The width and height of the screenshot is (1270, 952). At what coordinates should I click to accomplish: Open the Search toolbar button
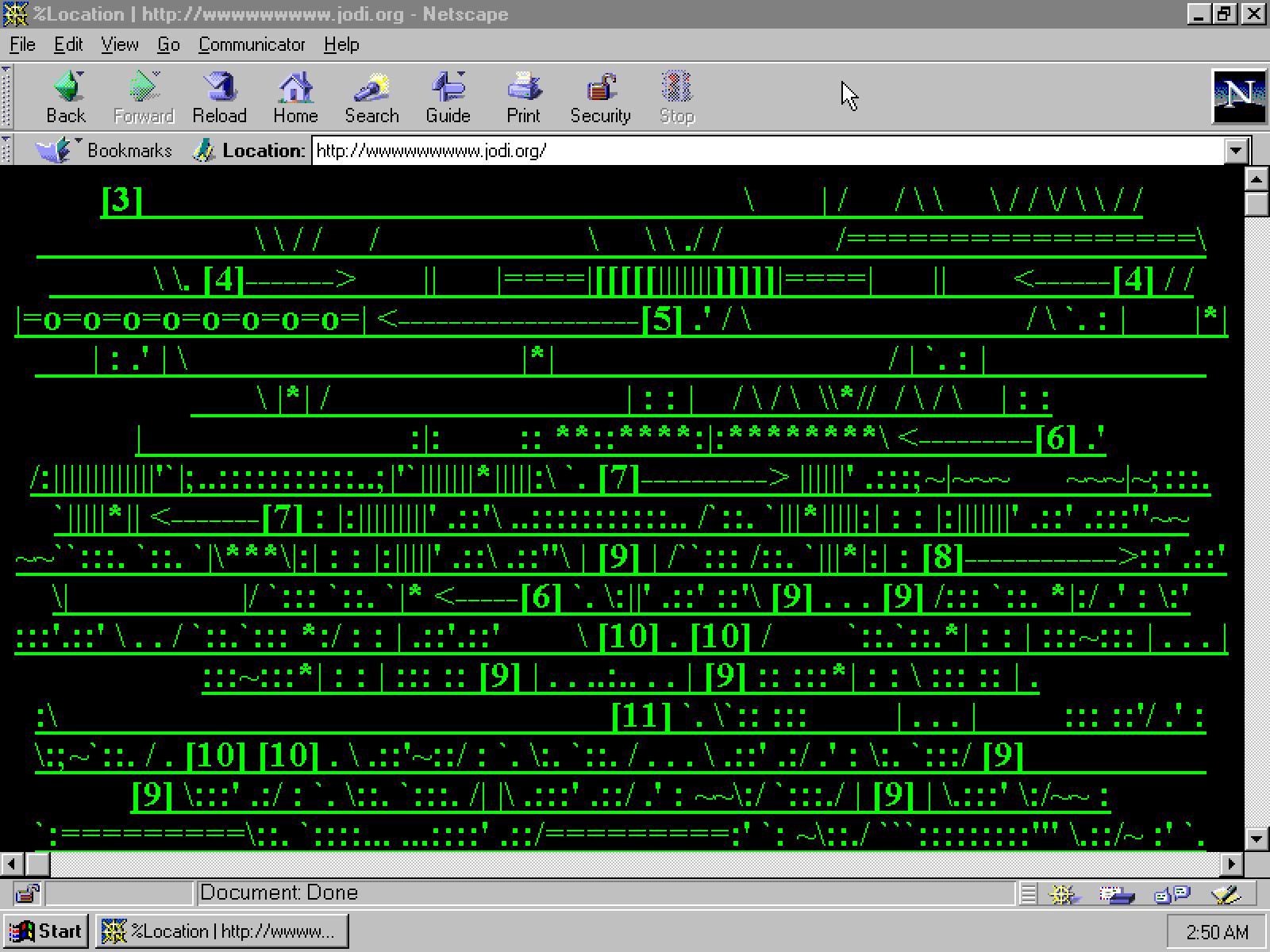(371, 98)
